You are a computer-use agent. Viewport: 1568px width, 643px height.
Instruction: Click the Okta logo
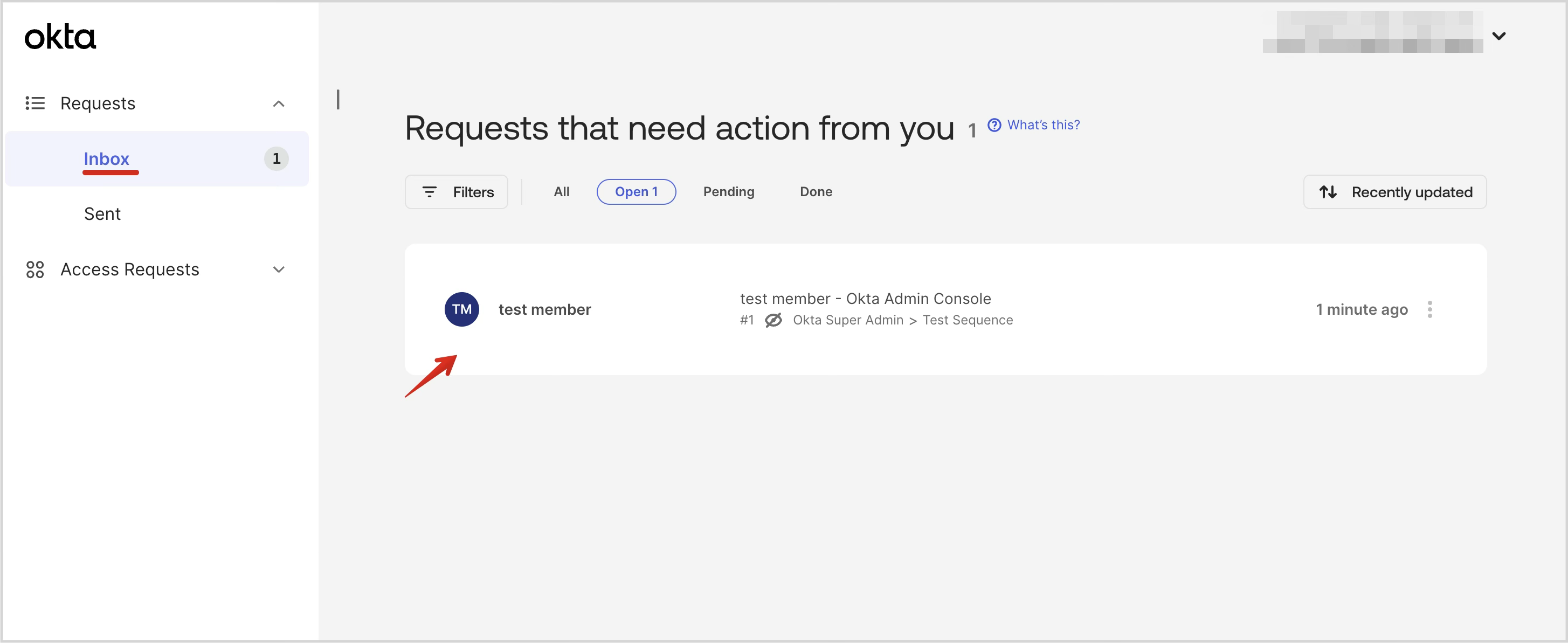pyautogui.click(x=60, y=37)
